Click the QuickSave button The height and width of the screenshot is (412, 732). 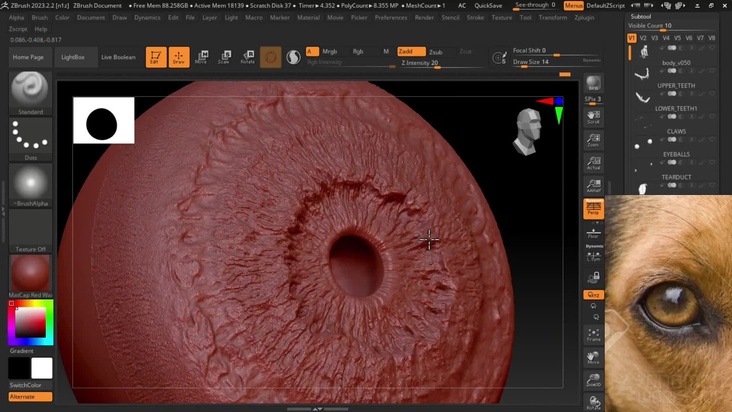tap(488, 6)
